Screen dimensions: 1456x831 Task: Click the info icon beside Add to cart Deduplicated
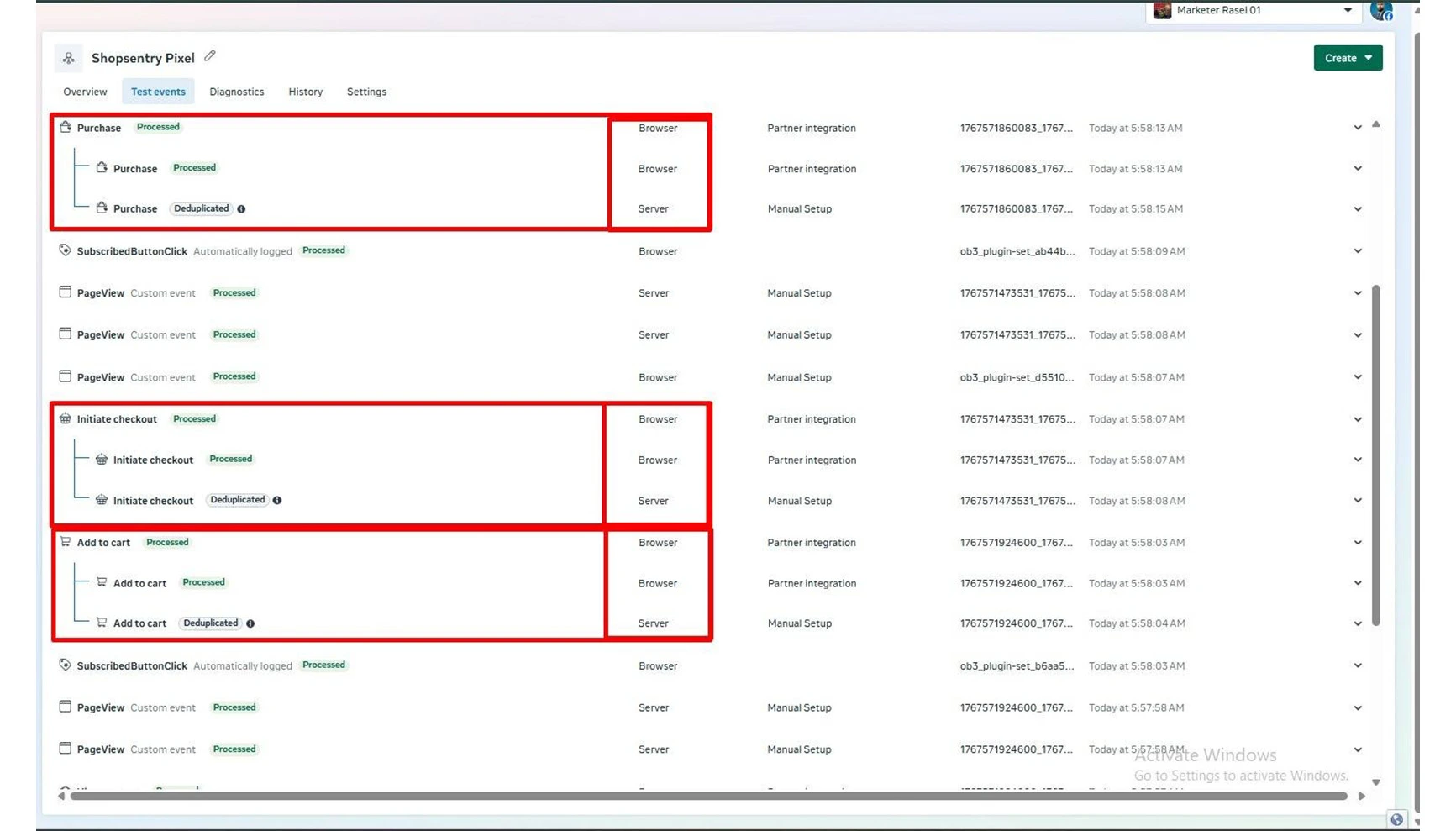(250, 623)
